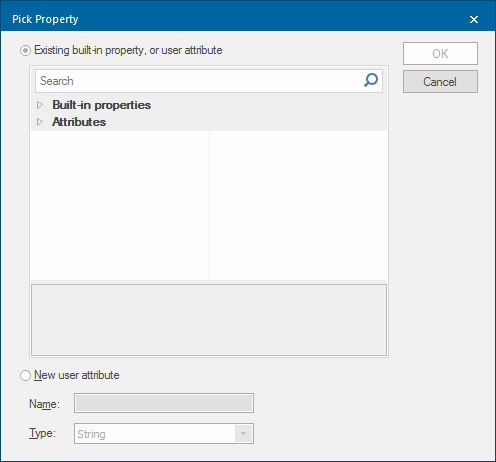
Task: Click the empty left column of property list
Action: pos(120,205)
